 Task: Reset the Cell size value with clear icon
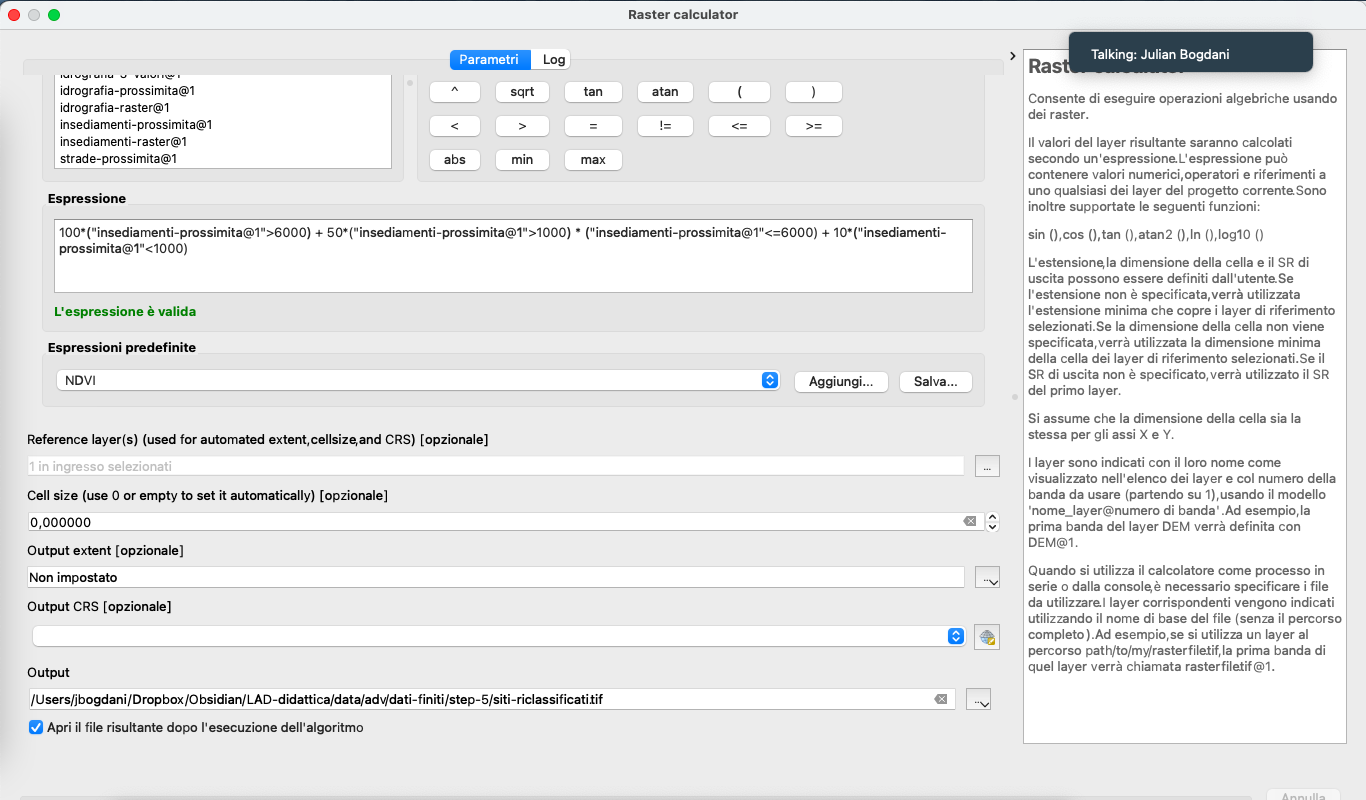(x=969, y=522)
